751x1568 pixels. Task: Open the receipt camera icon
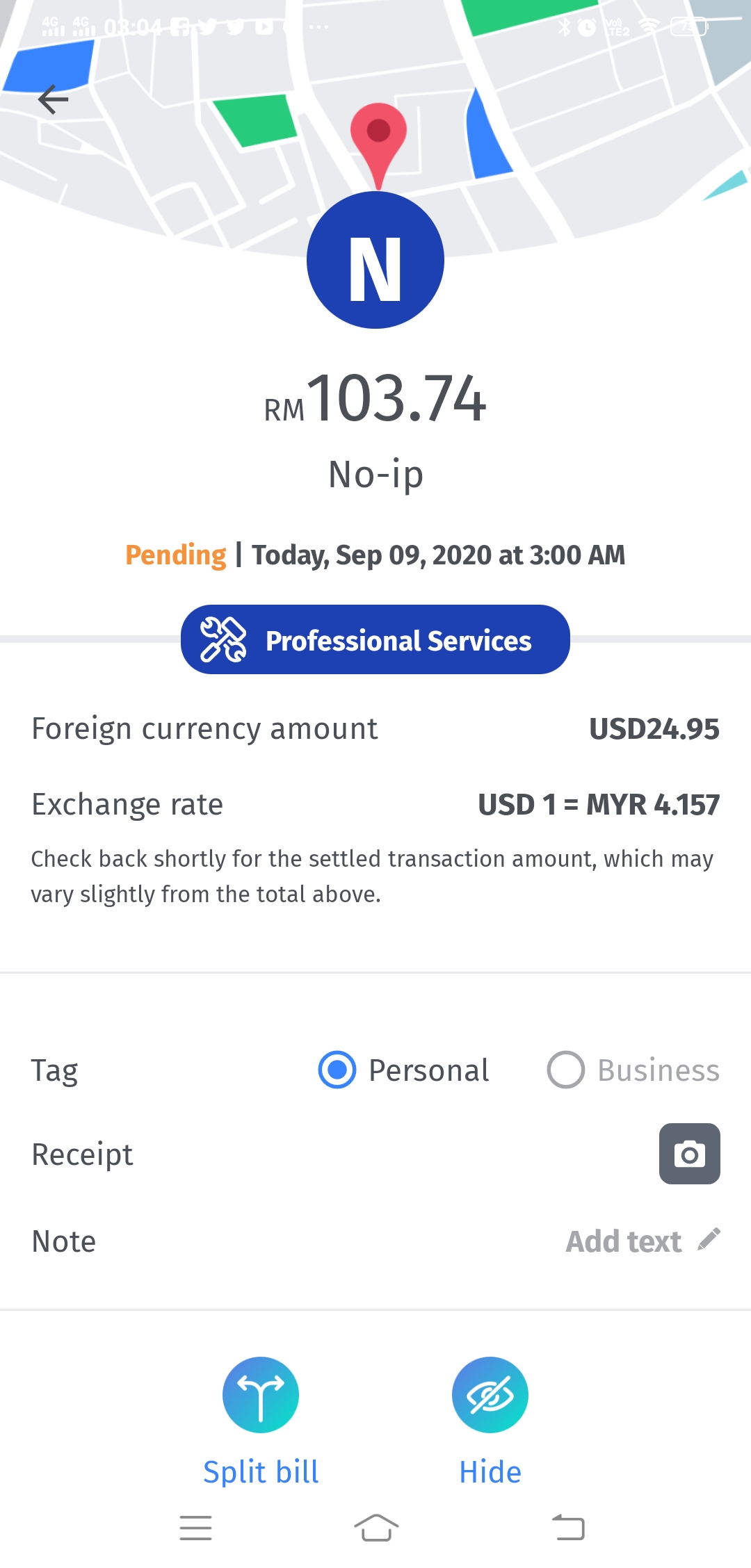tap(689, 1154)
